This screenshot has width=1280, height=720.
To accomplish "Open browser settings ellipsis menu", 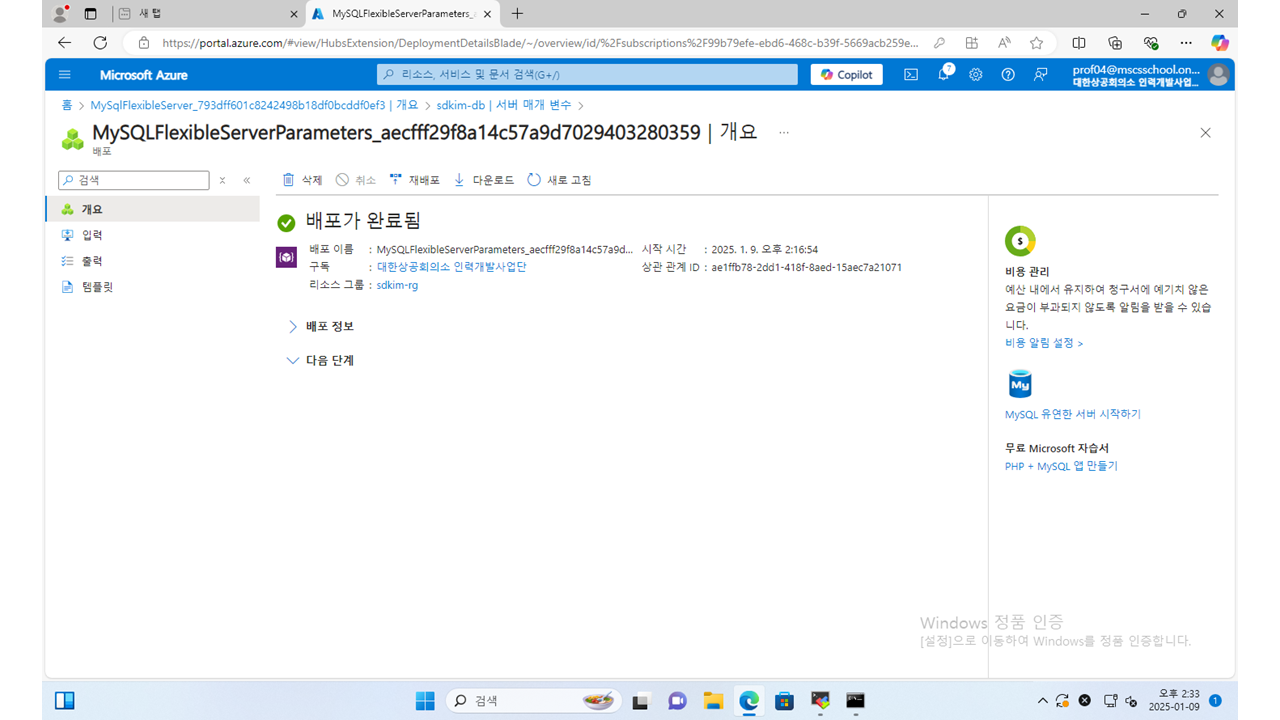I will coord(1186,43).
